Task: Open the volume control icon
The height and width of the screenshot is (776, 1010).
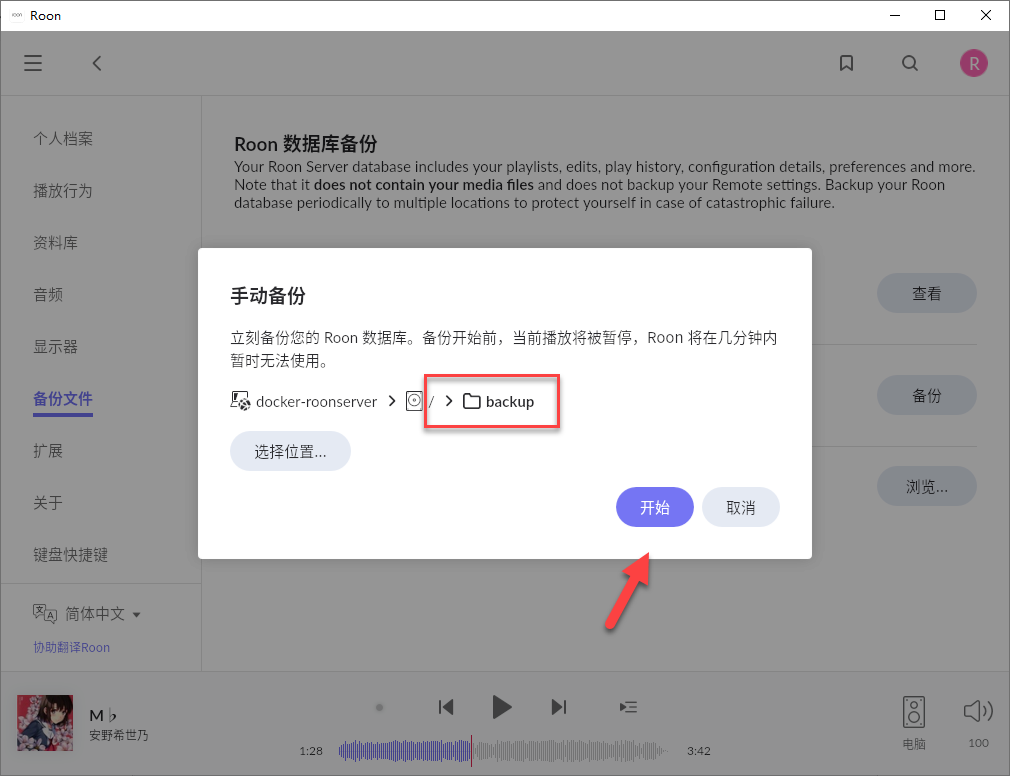Action: pos(978,711)
